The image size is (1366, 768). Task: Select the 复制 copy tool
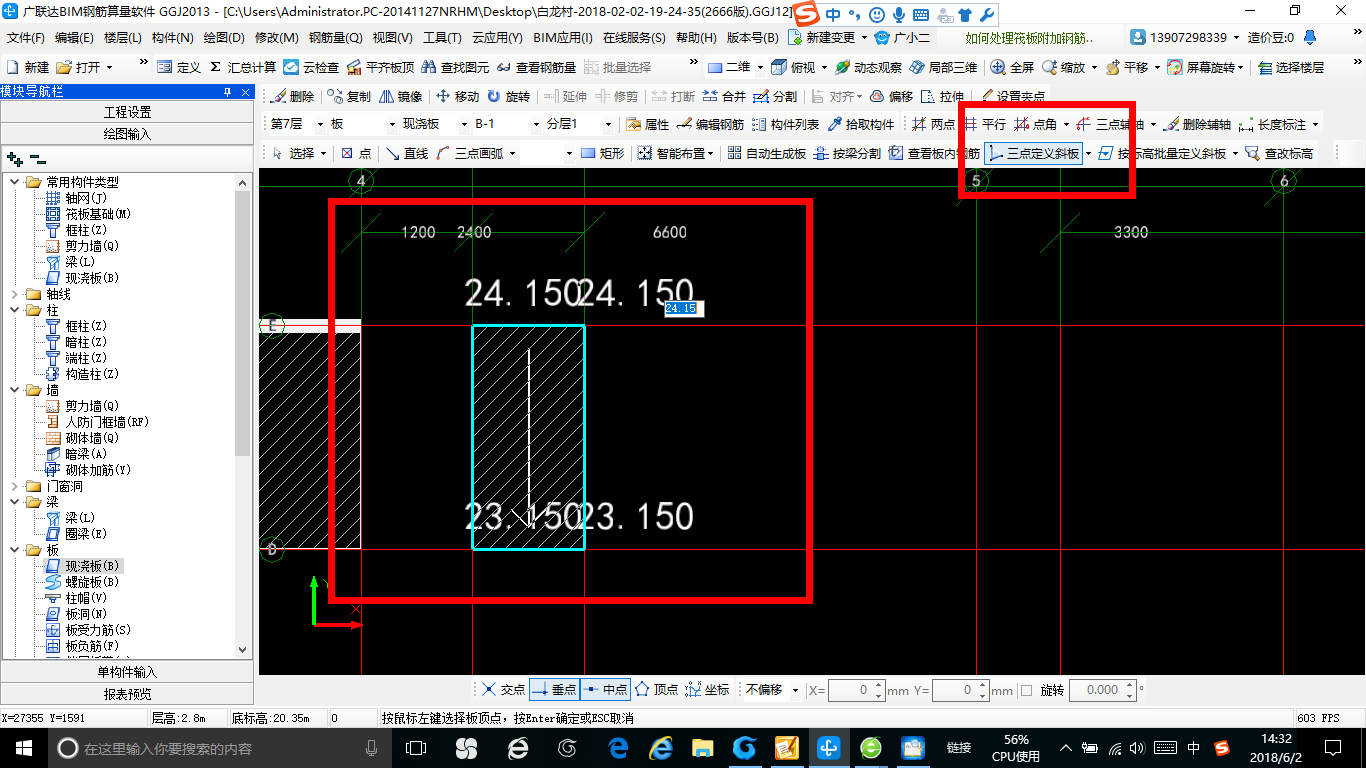click(x=348, y=97)
